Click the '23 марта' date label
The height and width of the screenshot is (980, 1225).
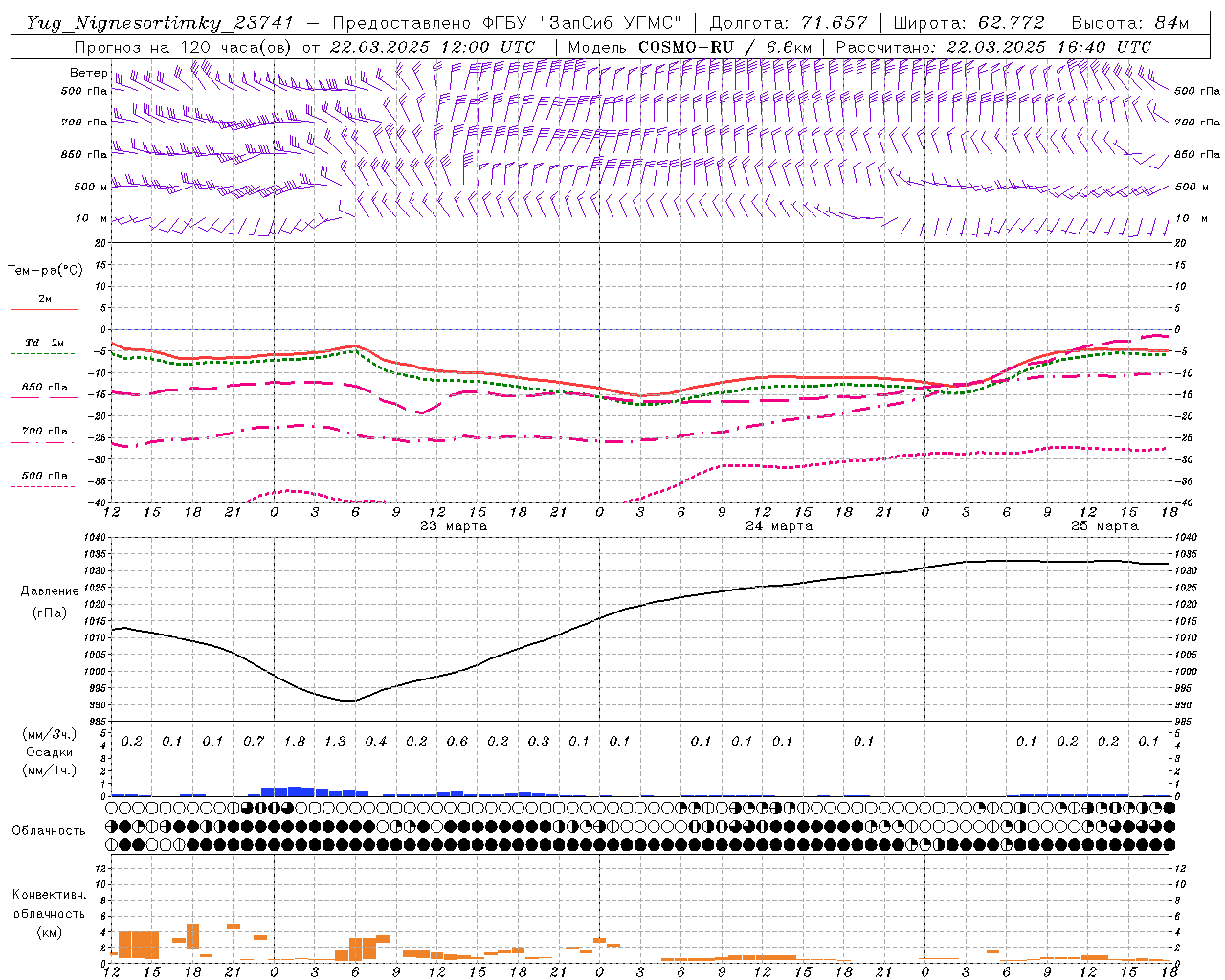(454, 526)
